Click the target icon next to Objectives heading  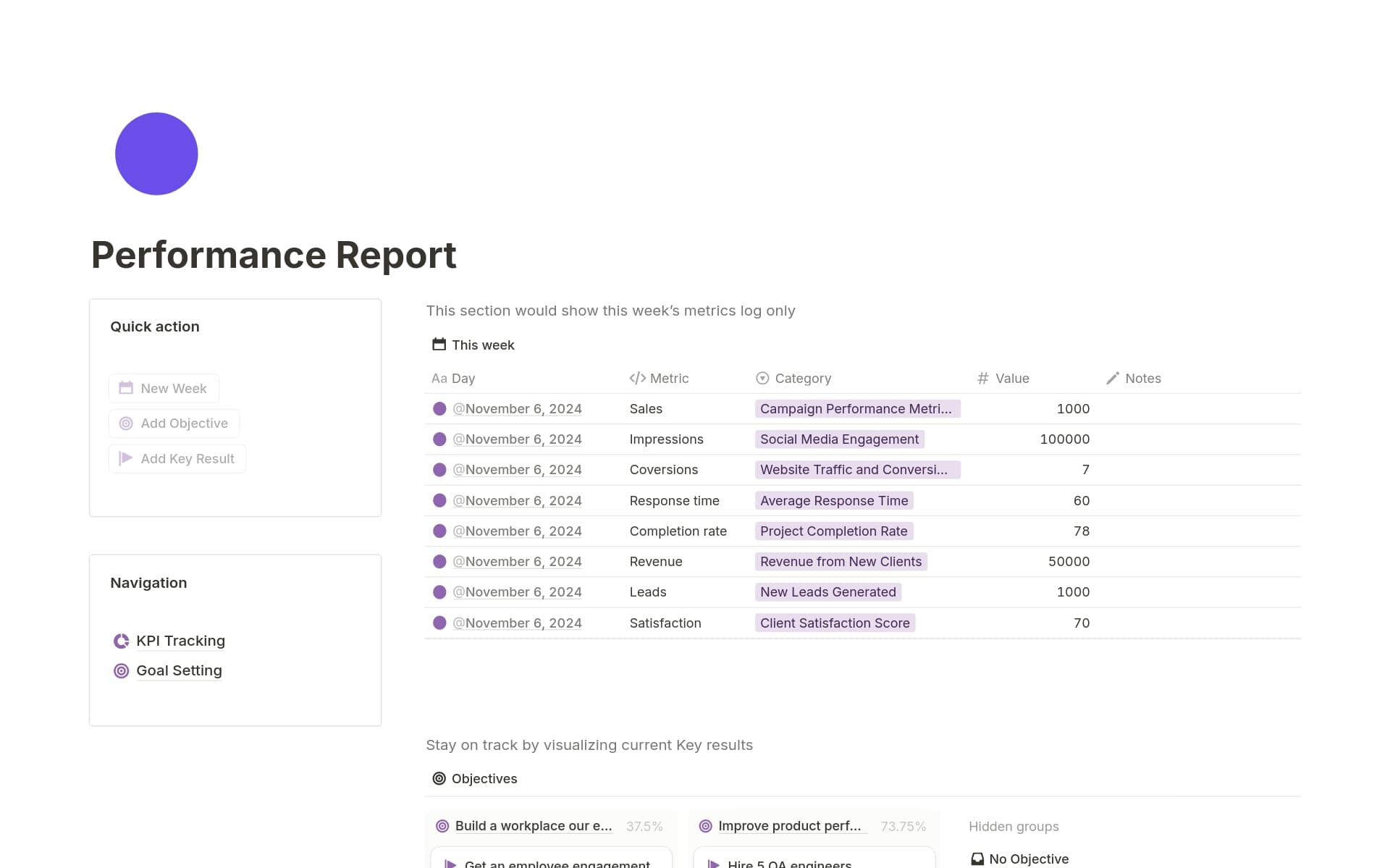[x=438, y=778]
